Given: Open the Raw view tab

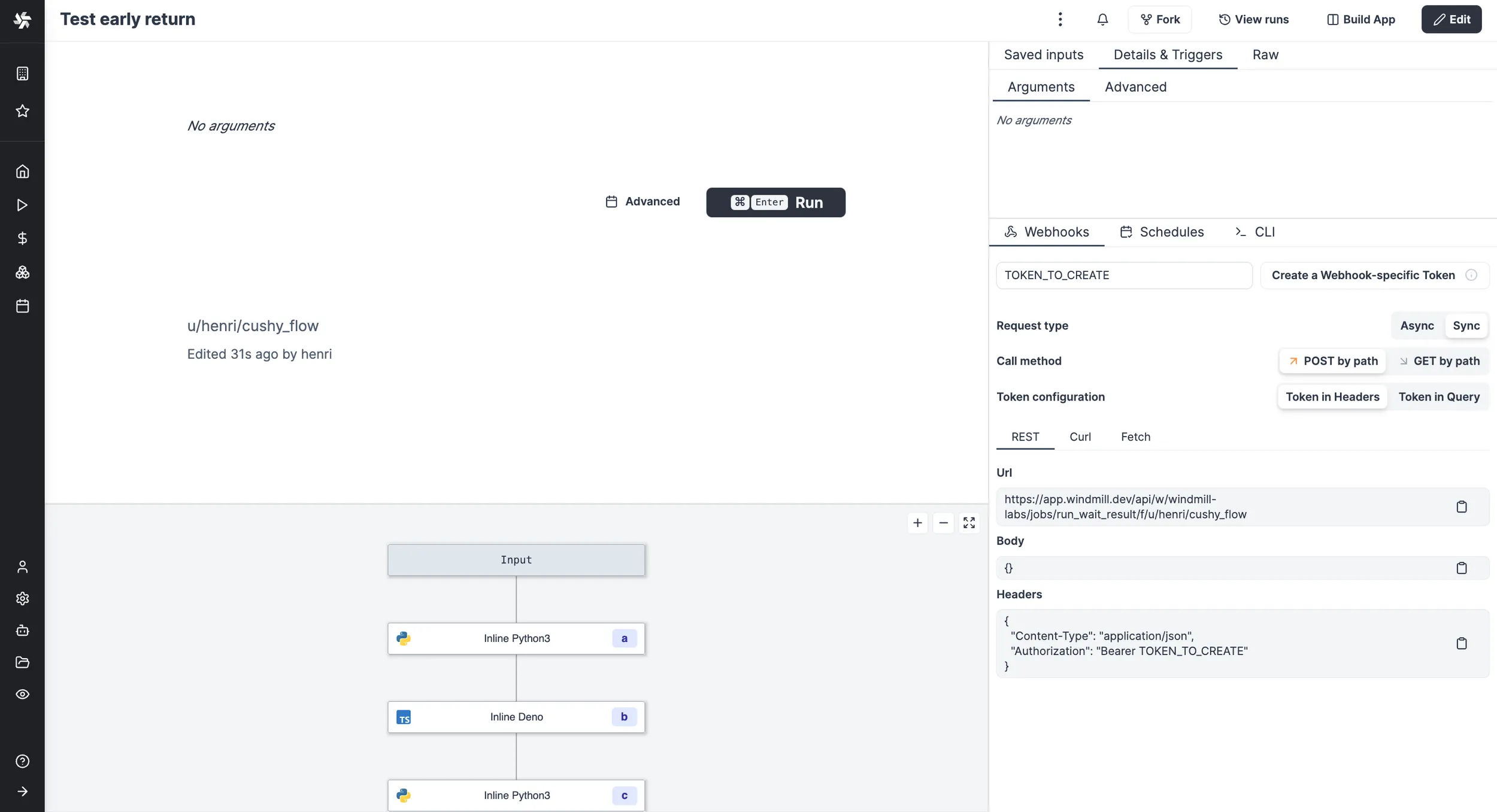Looking at the screenshot, I should (1266, 54).
